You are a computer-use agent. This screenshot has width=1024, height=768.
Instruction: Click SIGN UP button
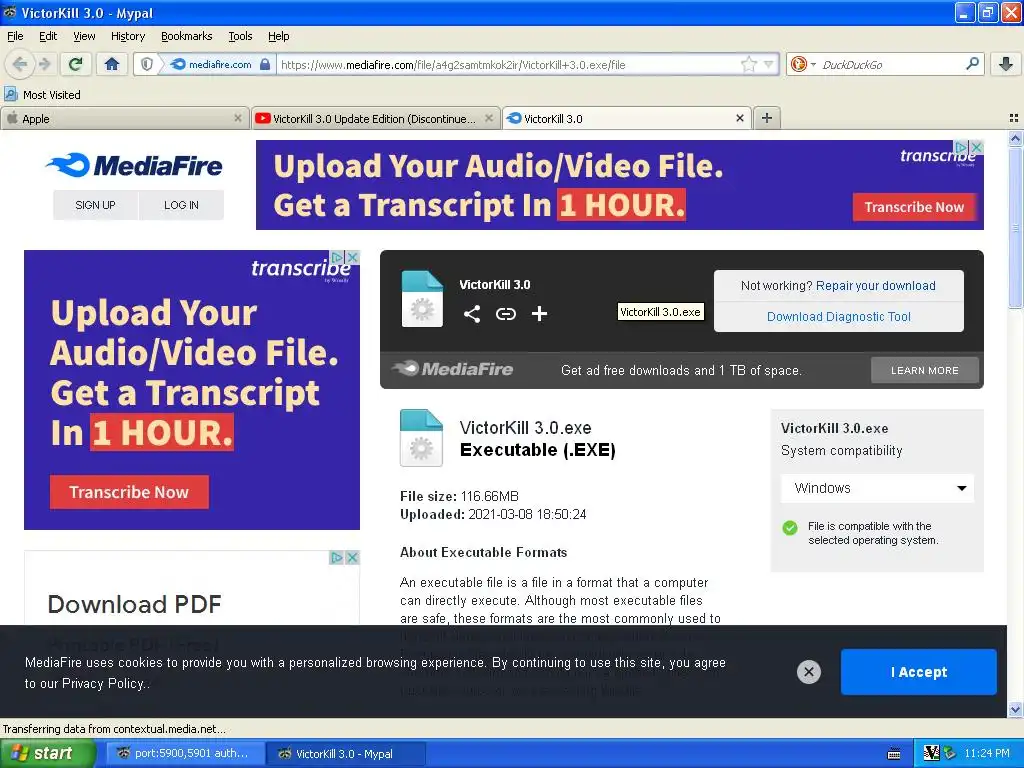[x=95, y=205]
